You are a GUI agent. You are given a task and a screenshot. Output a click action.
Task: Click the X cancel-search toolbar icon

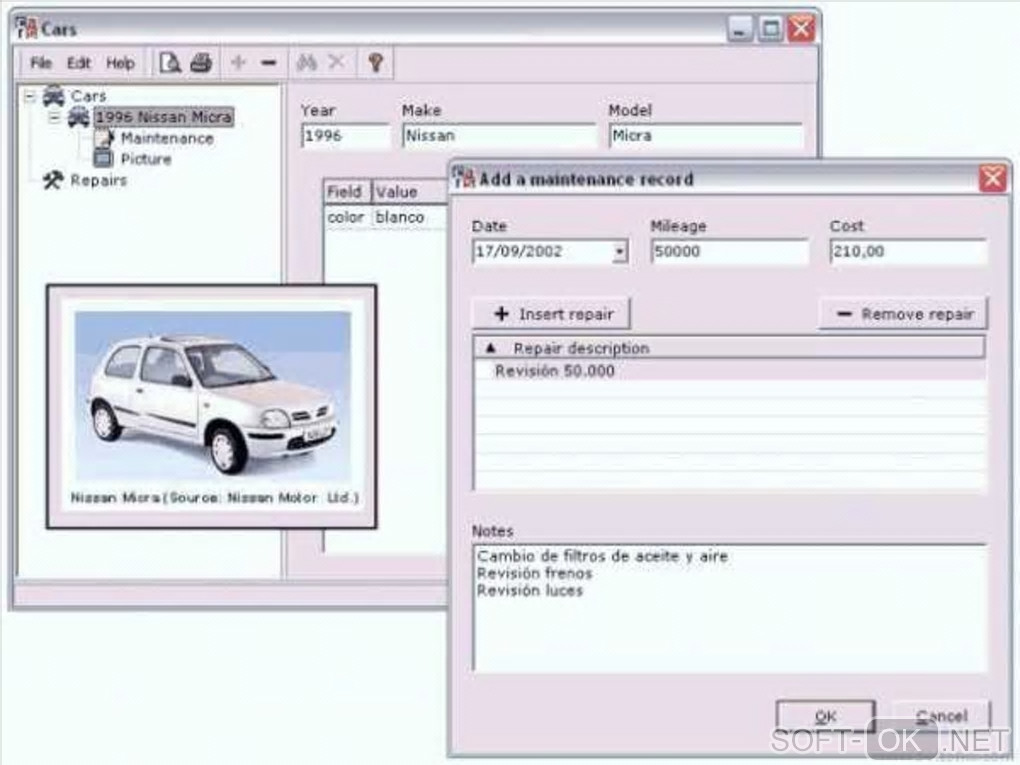click(x=337, y=63)
